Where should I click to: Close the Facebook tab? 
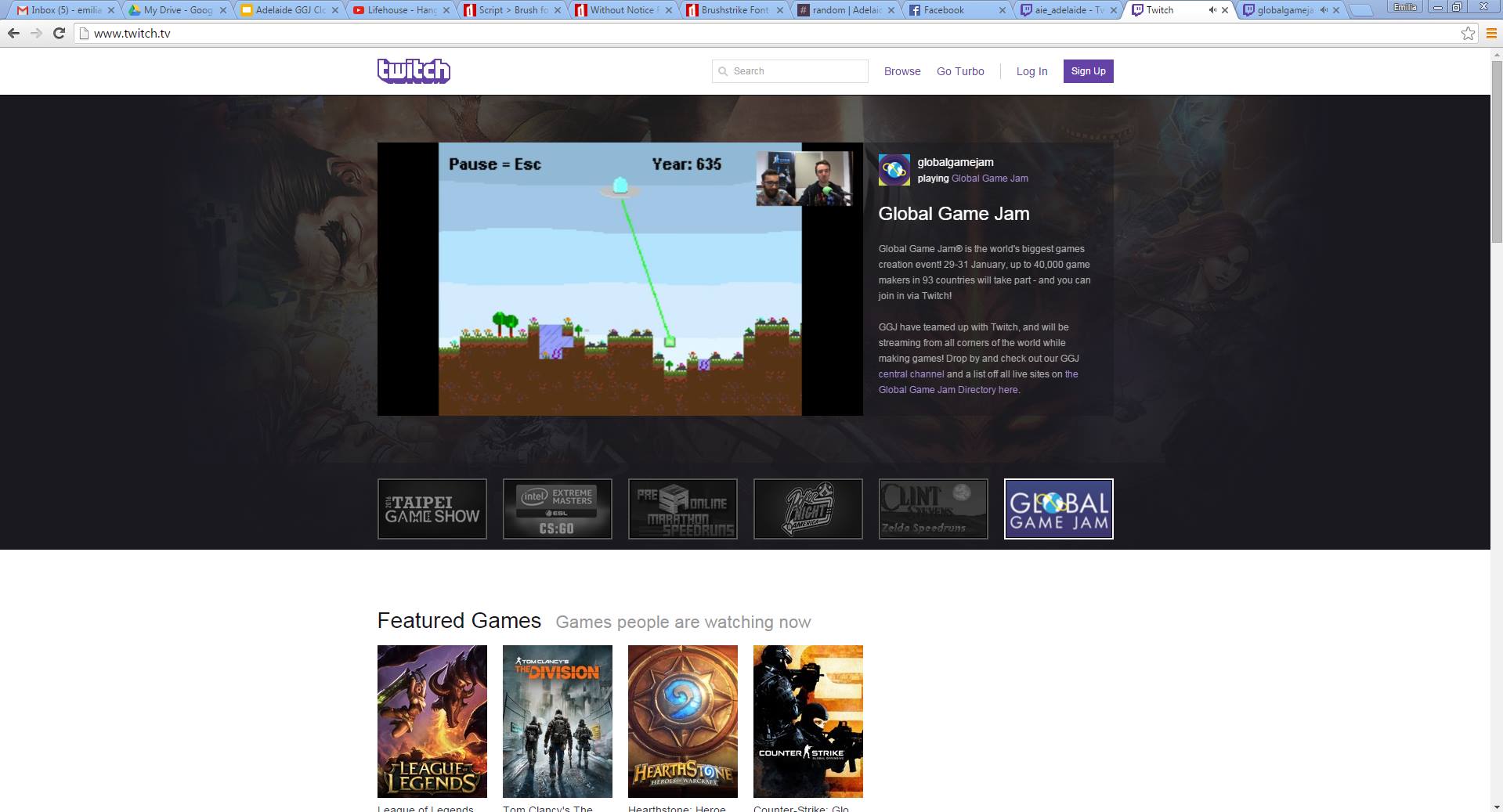coord(1003,10)
